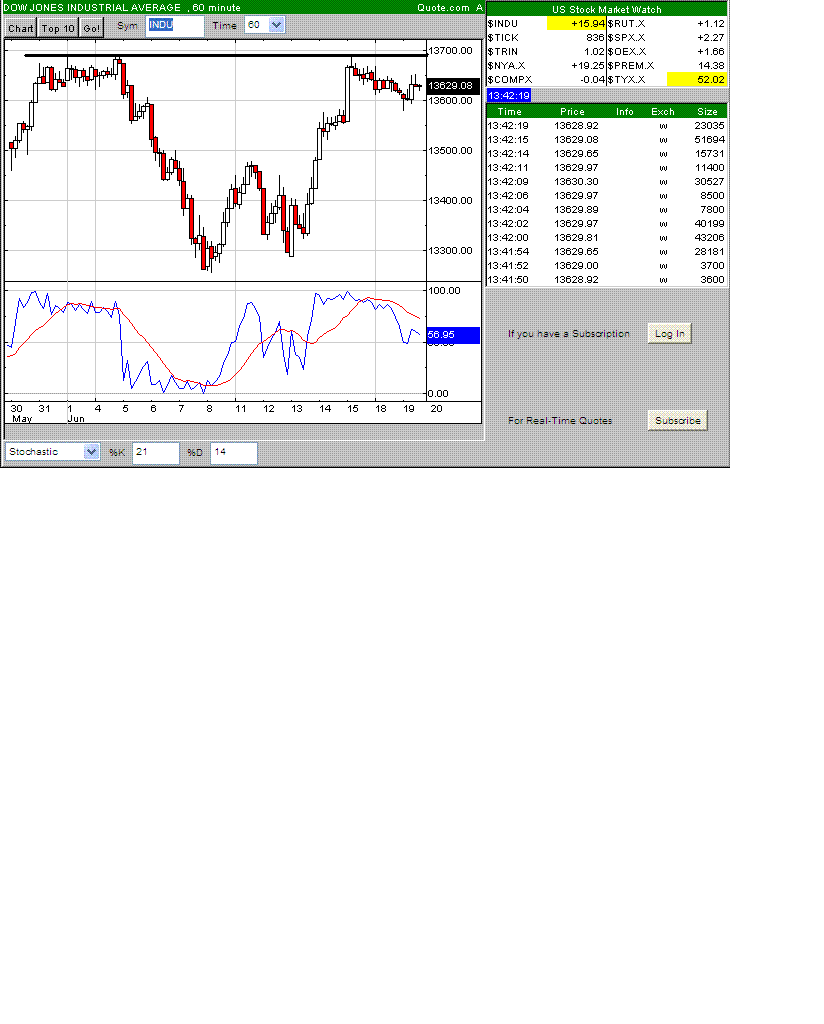Screen dimensions: 824x1024
Task: Click the date label 15 on axis
Action: coord(353,409)
